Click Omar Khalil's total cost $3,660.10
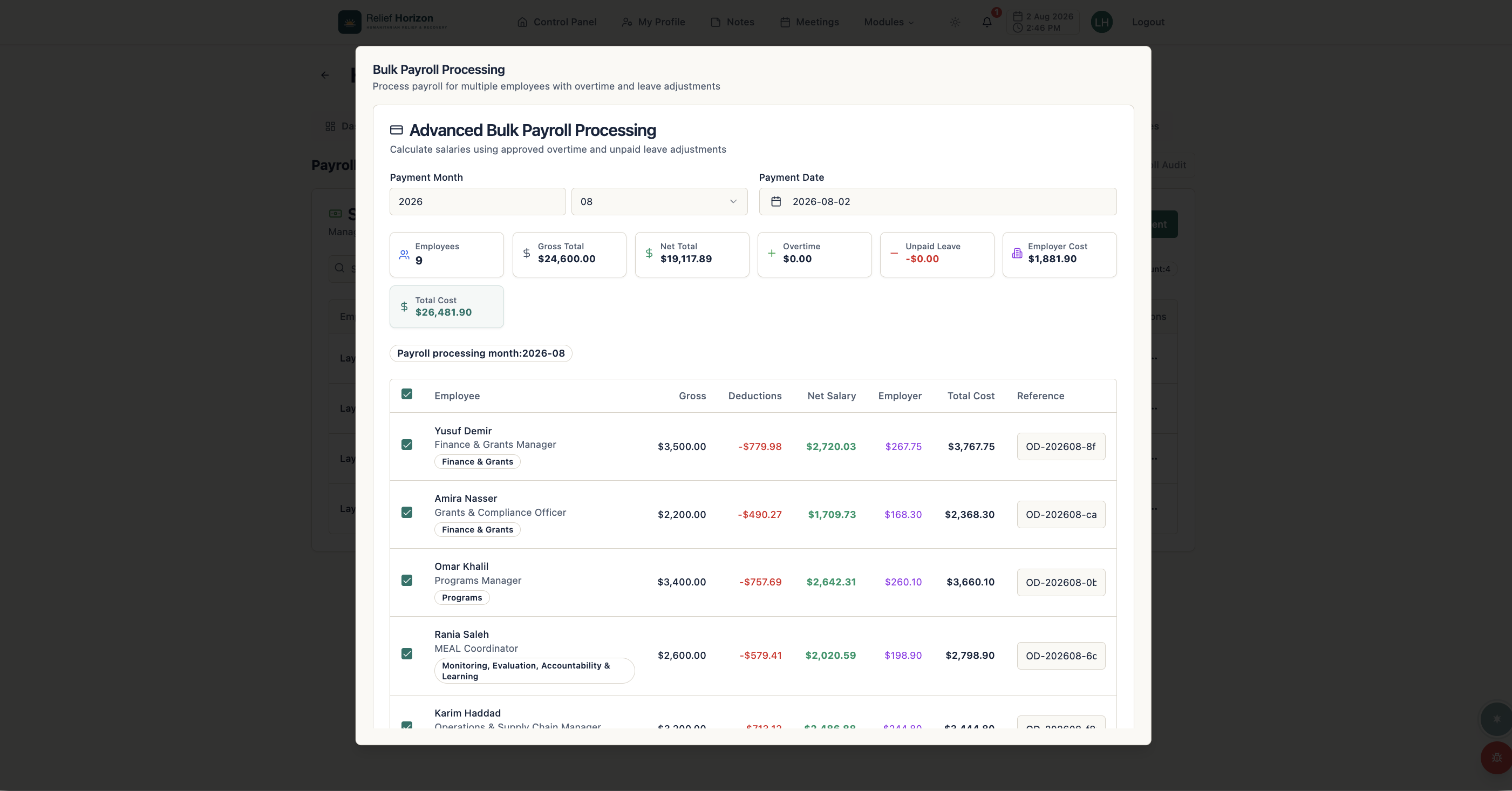This screenshot has width=1512, height=791. click(x=970, y=582)
